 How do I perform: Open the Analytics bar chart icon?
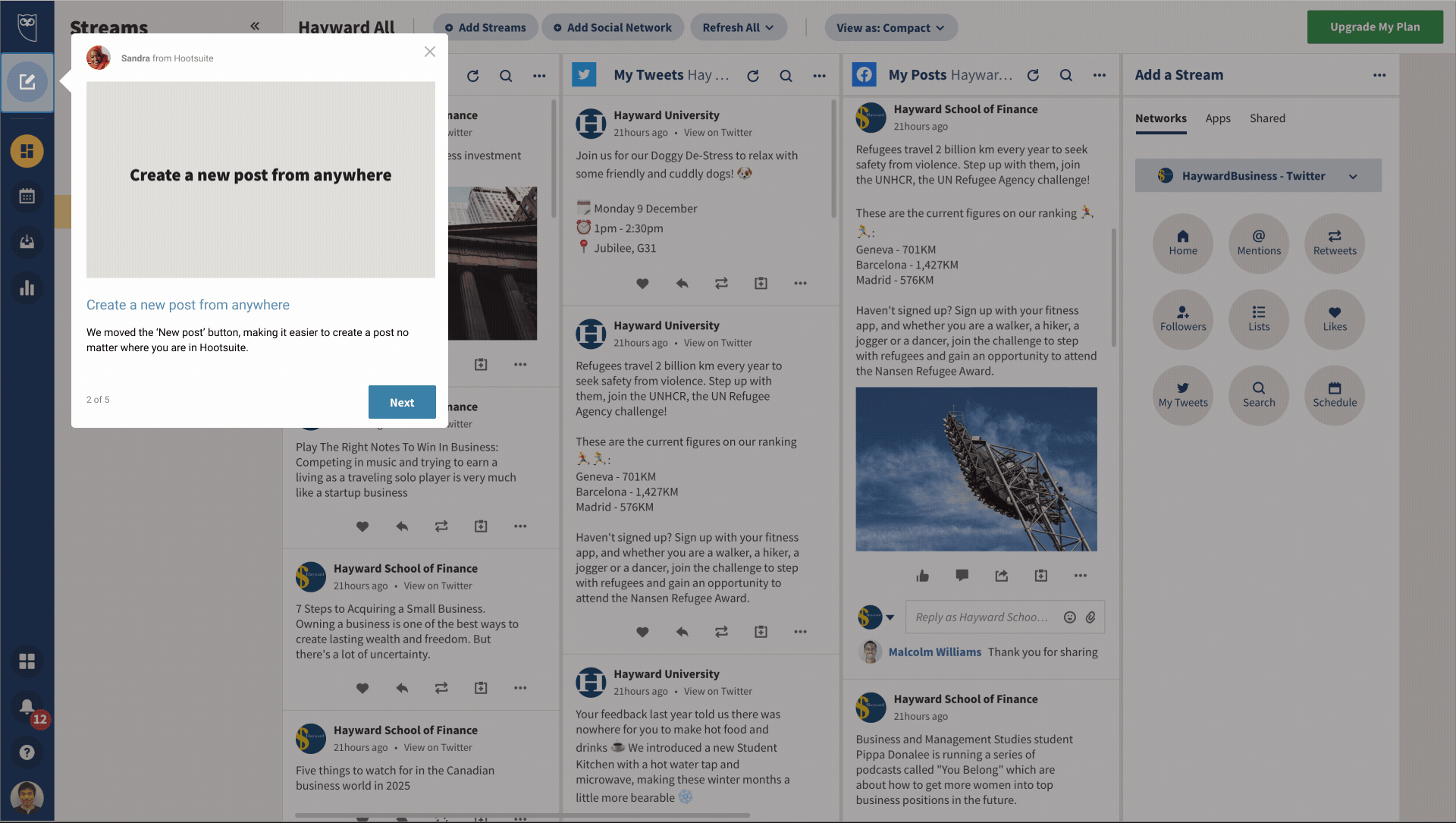(x=27, y=288)
